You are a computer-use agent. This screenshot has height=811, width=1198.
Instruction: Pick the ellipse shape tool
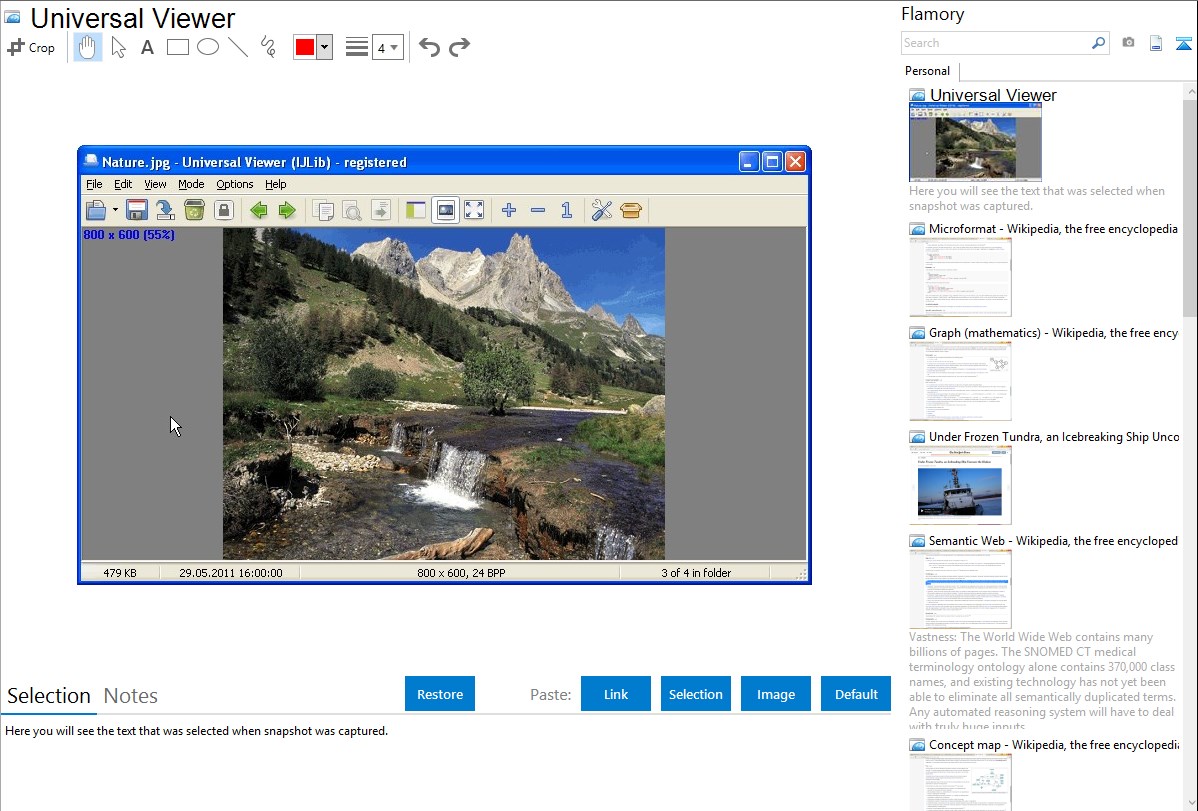(208, 47)
